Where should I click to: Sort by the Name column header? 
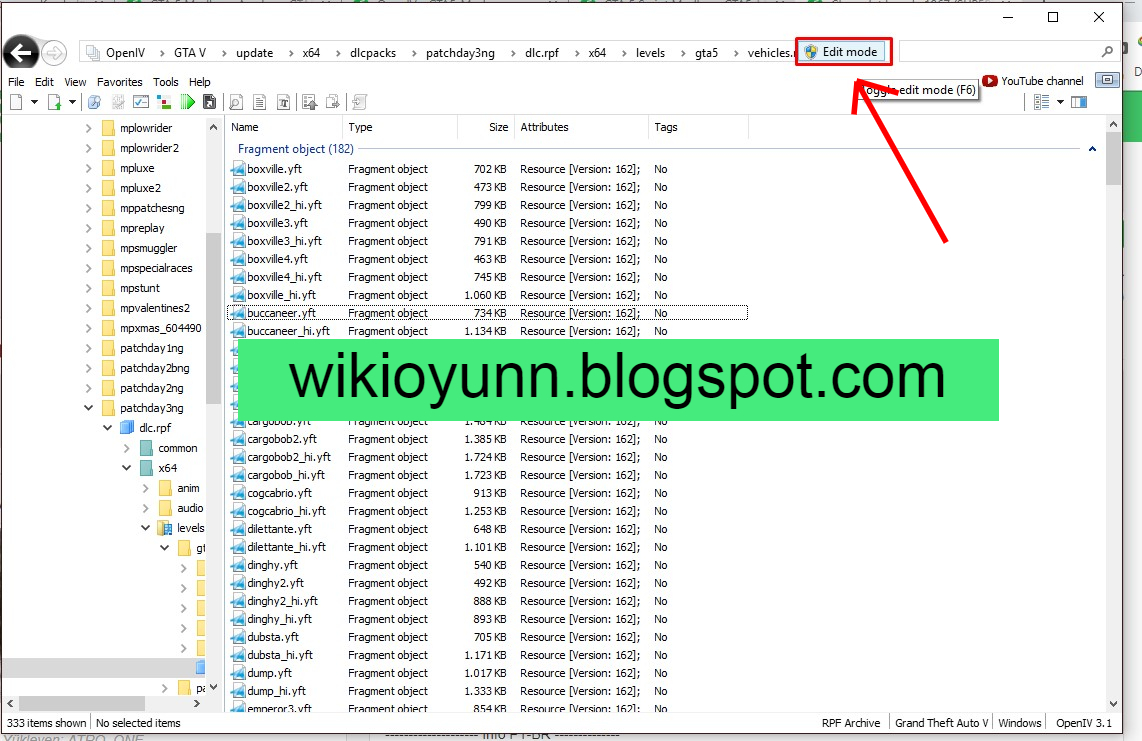click(283, 127)
